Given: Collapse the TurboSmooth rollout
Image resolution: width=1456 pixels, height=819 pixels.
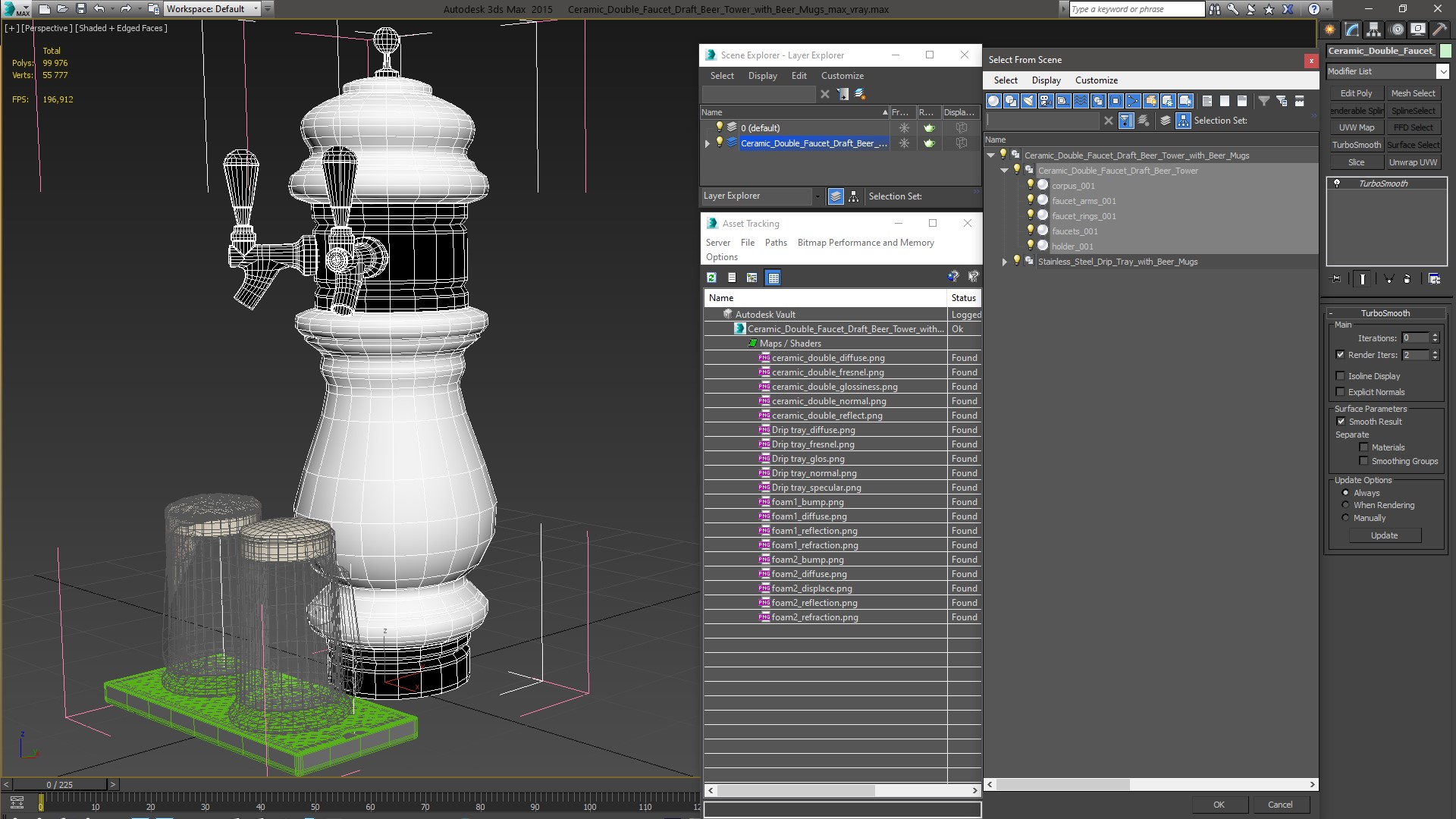Looking at the screenshot, I should 1385,313.
